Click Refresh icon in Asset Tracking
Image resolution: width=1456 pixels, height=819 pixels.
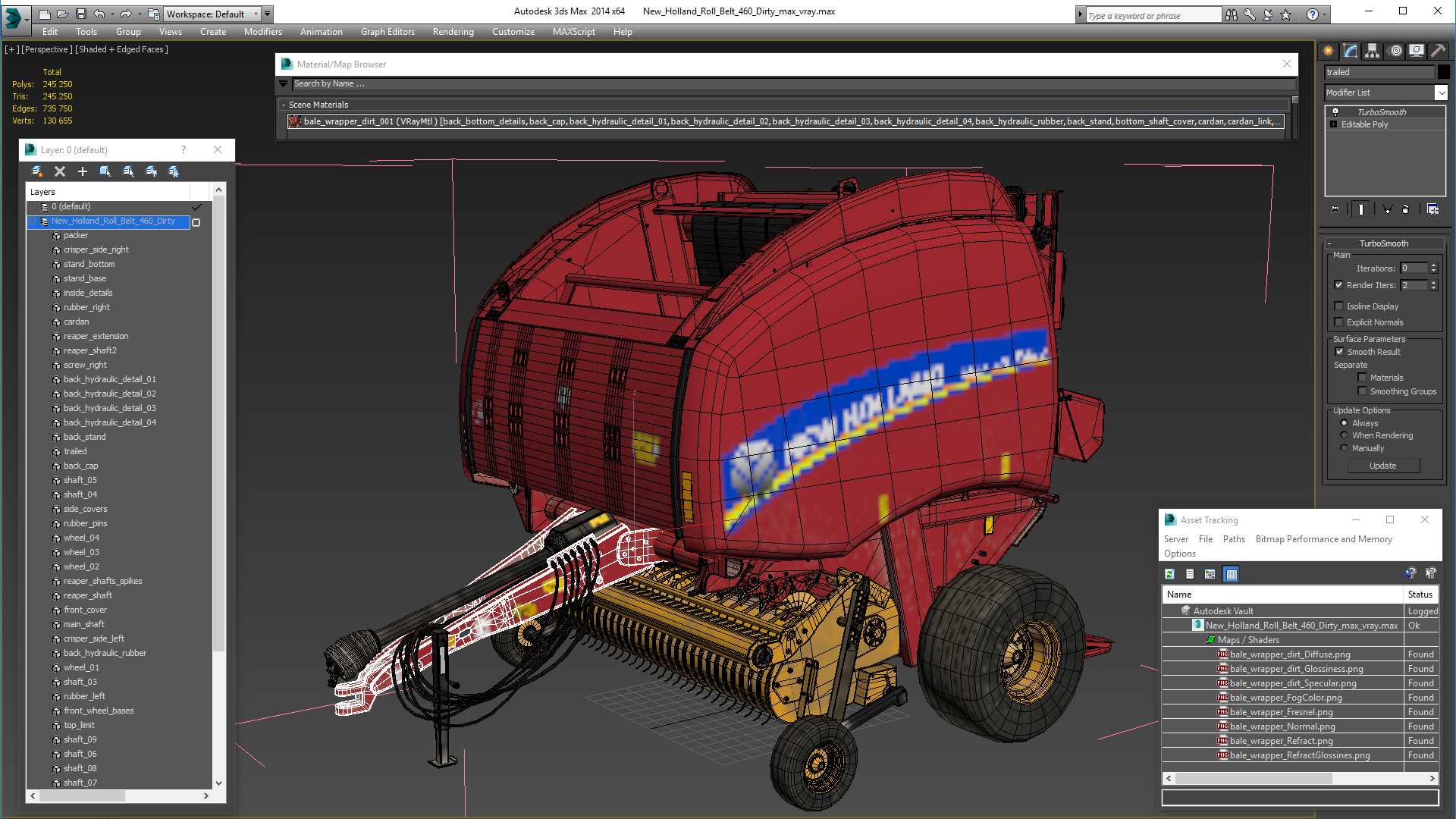(1169, 574)
